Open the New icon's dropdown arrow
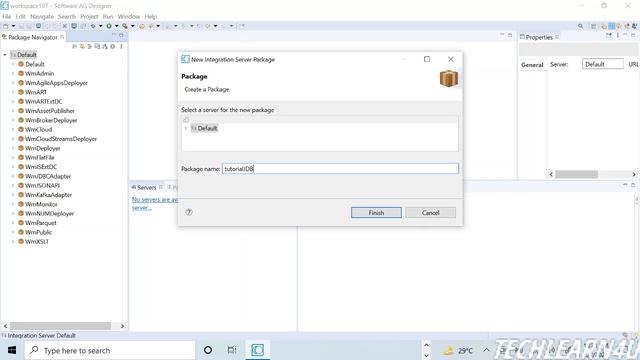This screenshot has width=640, height=360. [13, 26]
